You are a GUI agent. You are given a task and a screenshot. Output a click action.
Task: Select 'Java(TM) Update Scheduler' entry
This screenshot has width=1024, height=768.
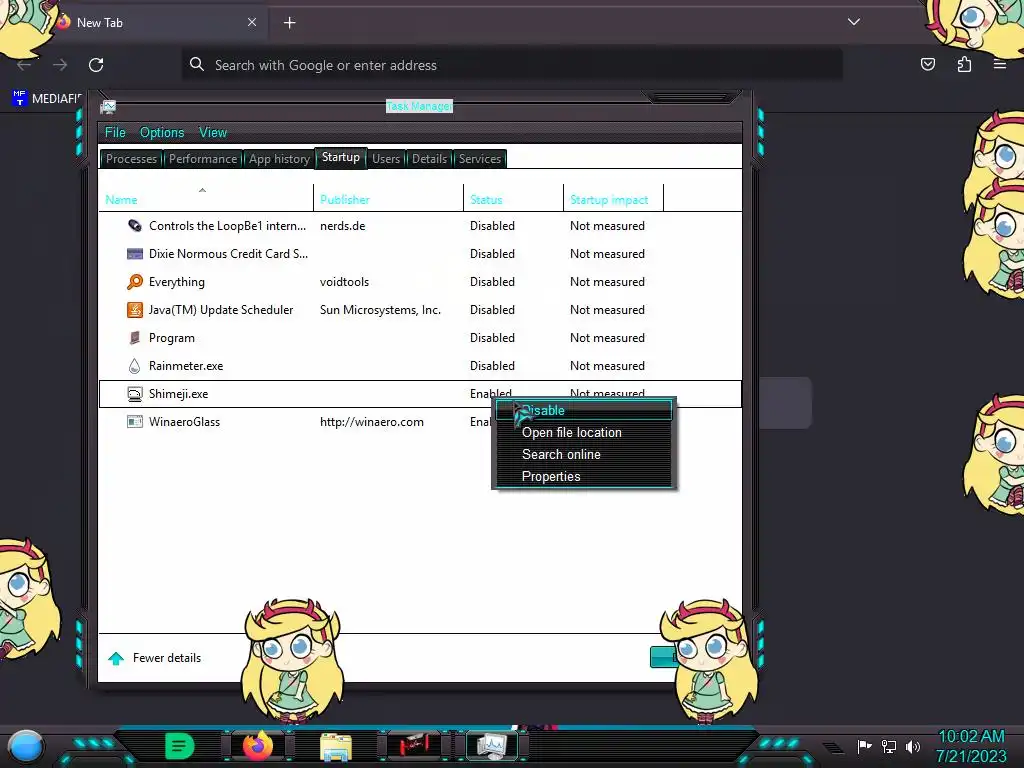pyautogui.click(x=221, y=310)
